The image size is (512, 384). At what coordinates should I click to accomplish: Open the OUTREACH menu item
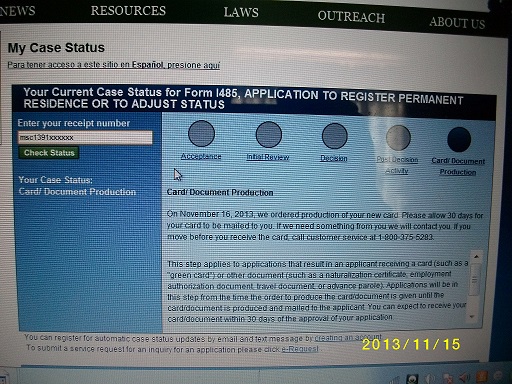(x=351, y=16)
